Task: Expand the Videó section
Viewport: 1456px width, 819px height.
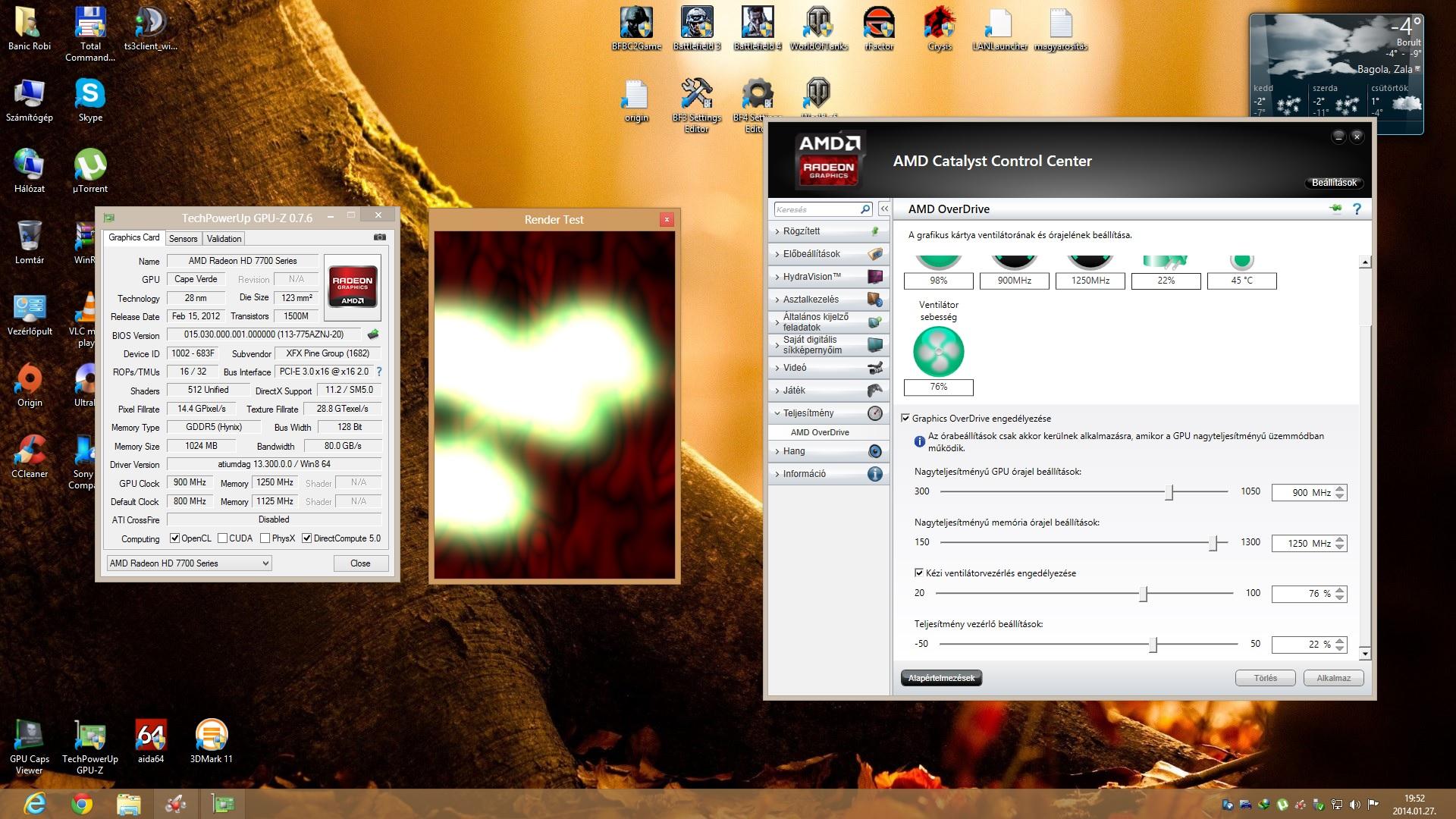Action: coord(828,368)
